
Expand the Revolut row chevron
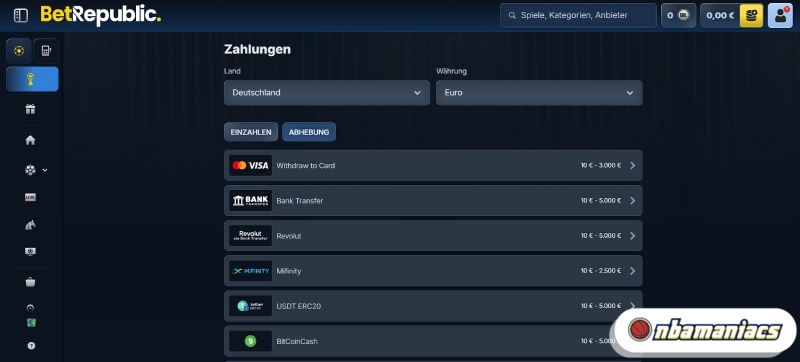click(x=633, y=236)
